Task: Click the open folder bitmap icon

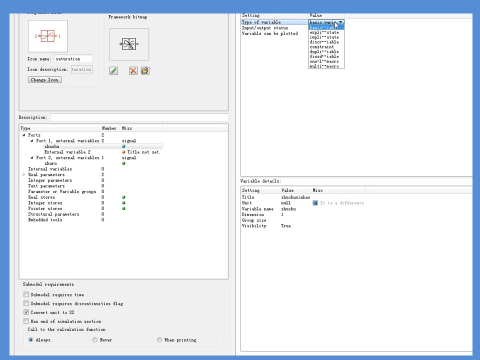Action: pos(145,71)
